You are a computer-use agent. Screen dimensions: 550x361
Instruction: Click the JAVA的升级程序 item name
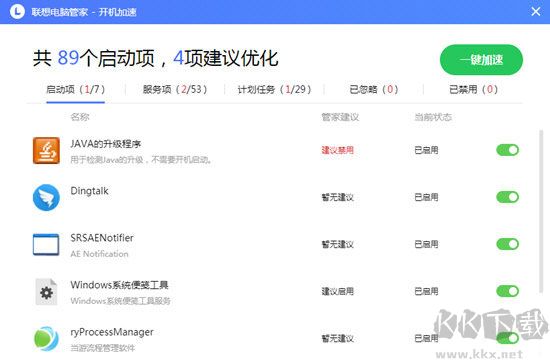(x=106, y=144)
